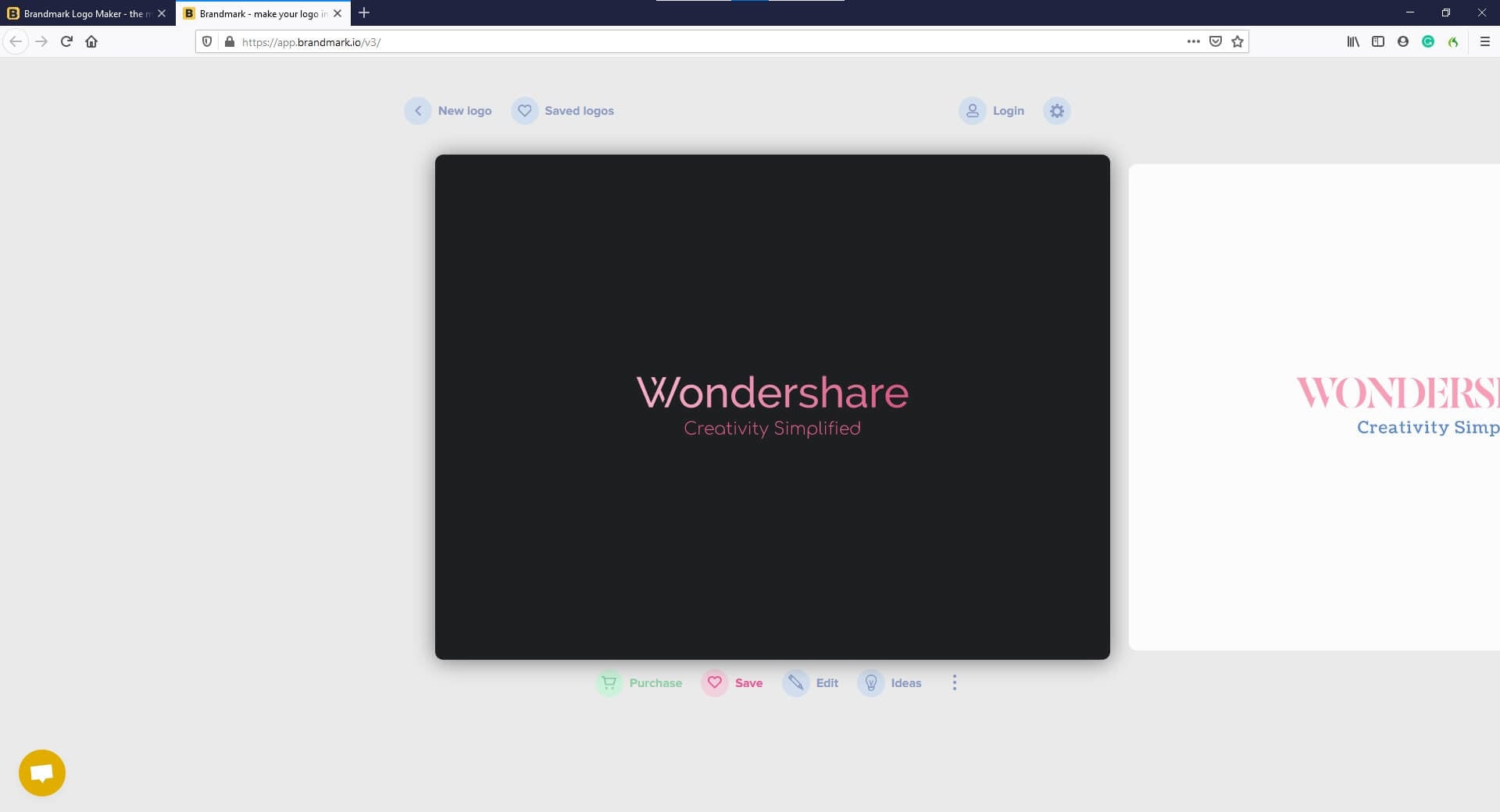The width and height of the screenshot is (1500, 812).
Task: Open Saved logos heart icon
Action: (525, 111)
